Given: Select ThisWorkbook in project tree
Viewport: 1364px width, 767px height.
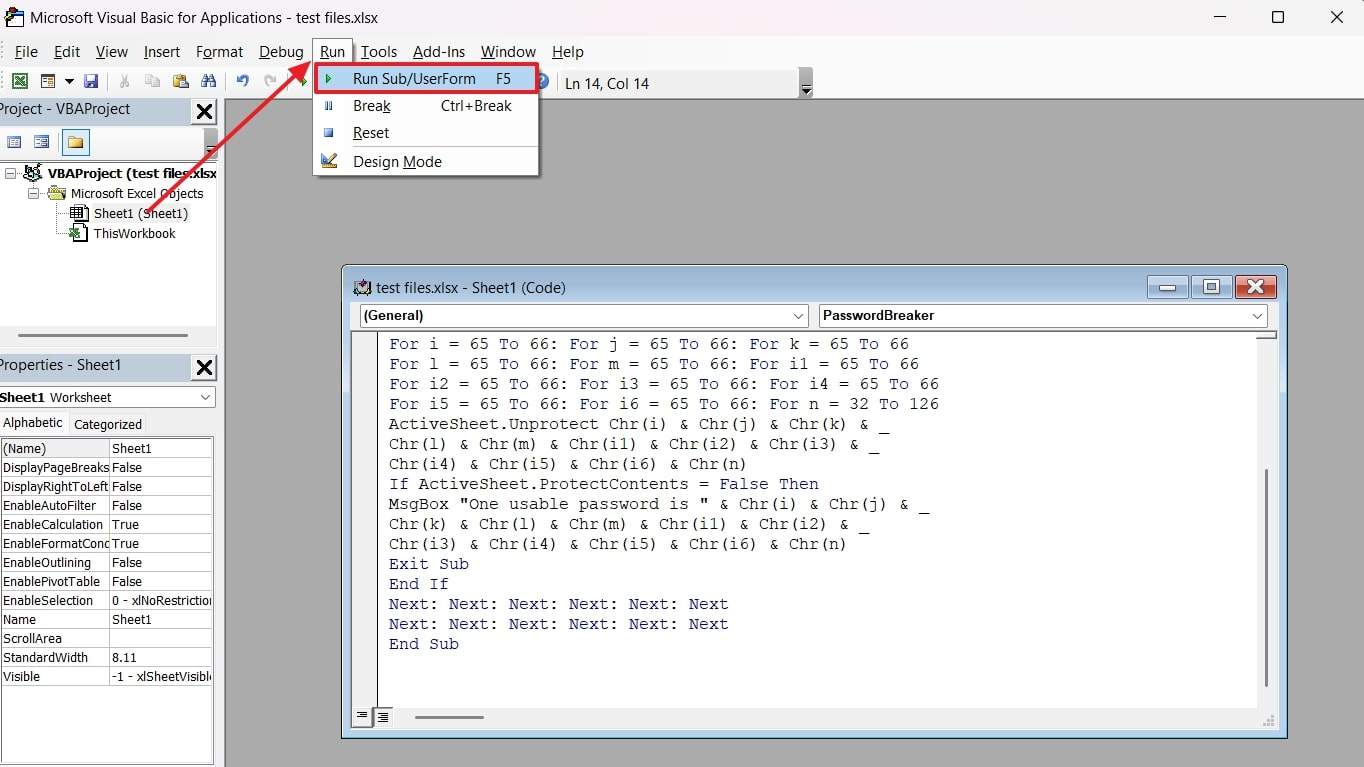Looking at the screenshot, I should (x=134, y=233).
